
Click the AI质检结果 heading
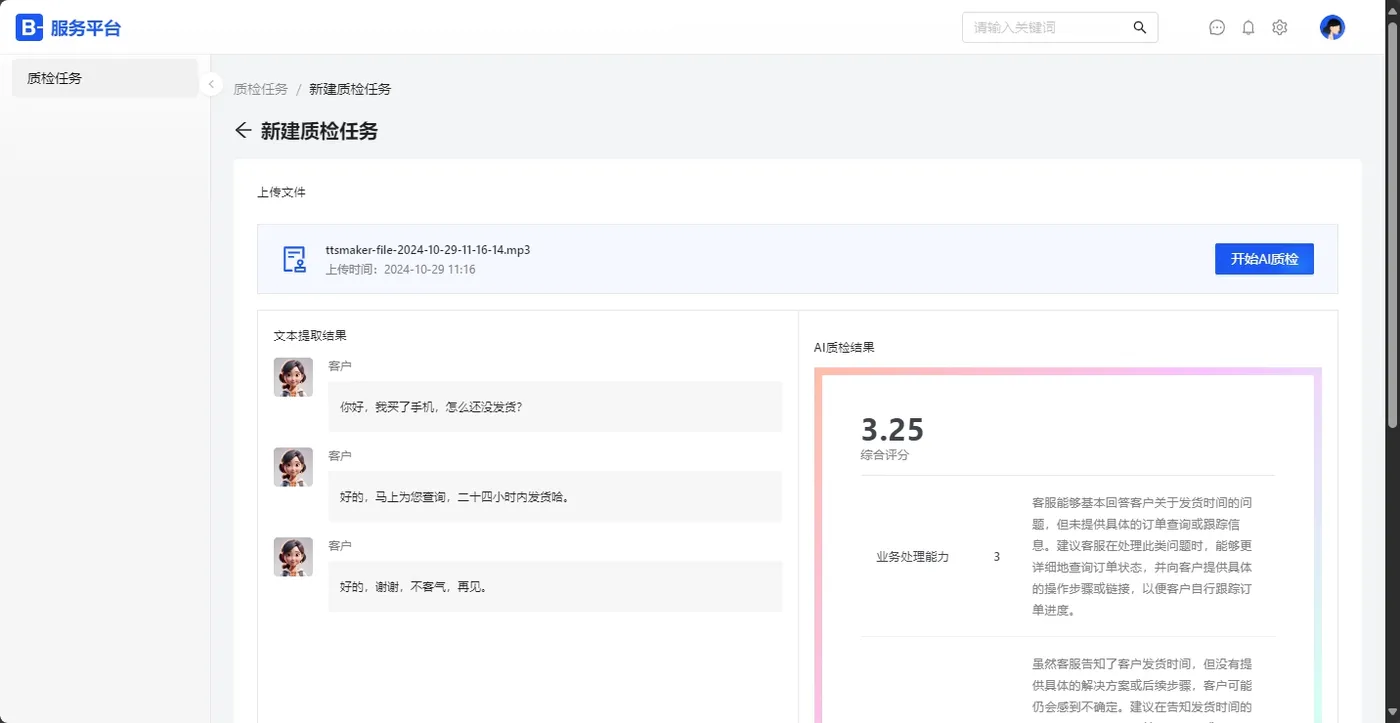pyautogui.click(x=844, y=348)
